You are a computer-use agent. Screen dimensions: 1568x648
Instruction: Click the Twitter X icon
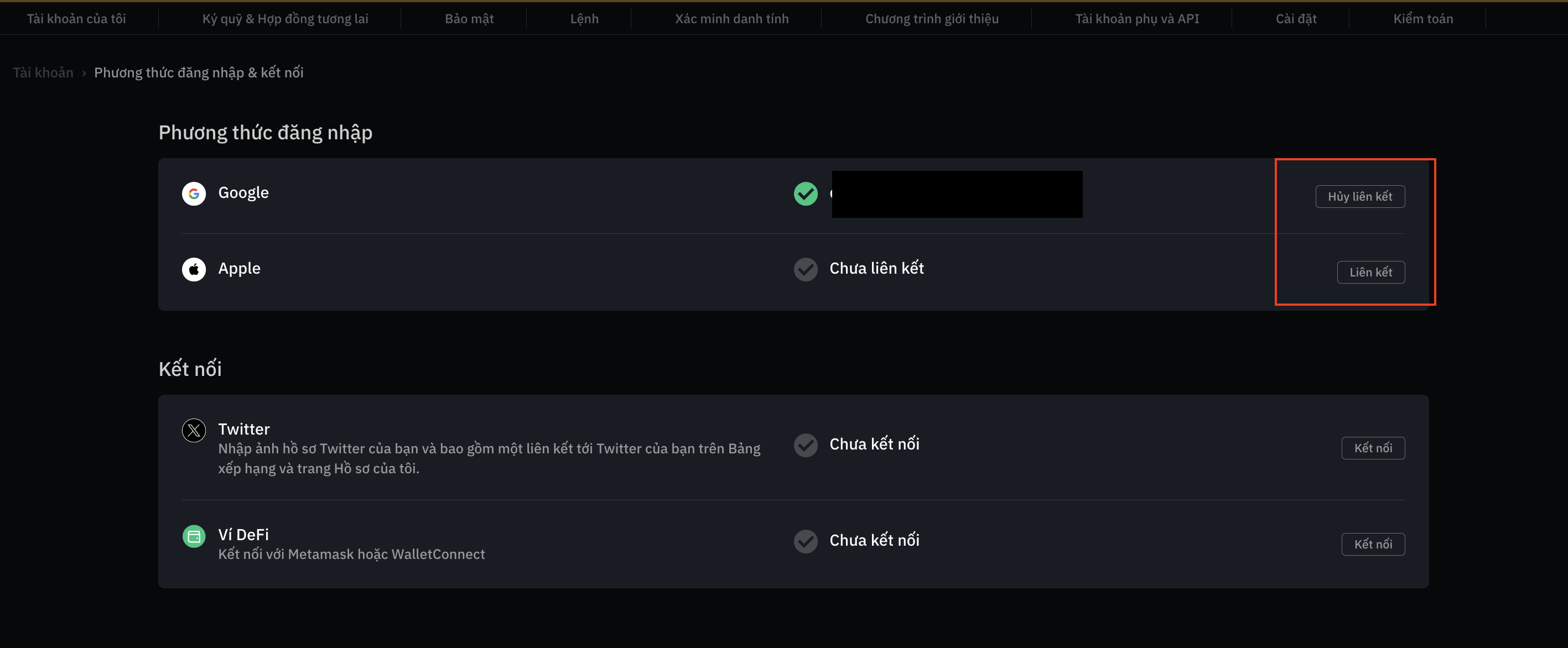194,430
